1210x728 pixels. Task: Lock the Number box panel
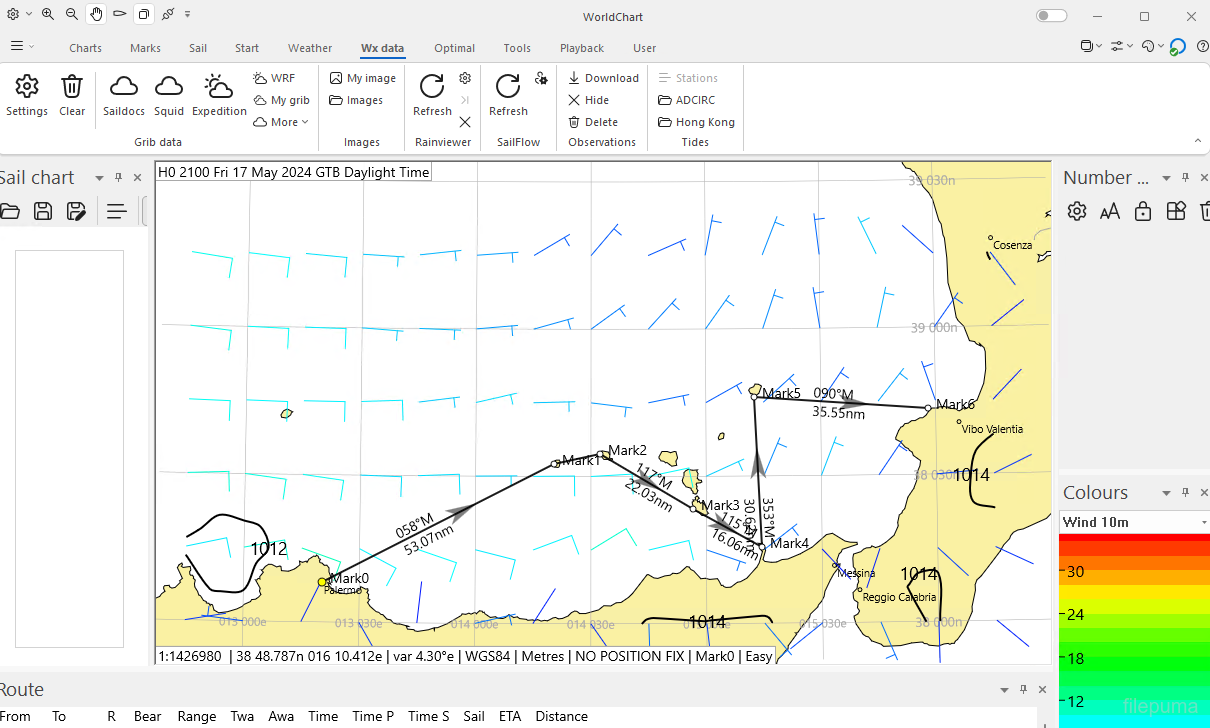coord(1143,211)
